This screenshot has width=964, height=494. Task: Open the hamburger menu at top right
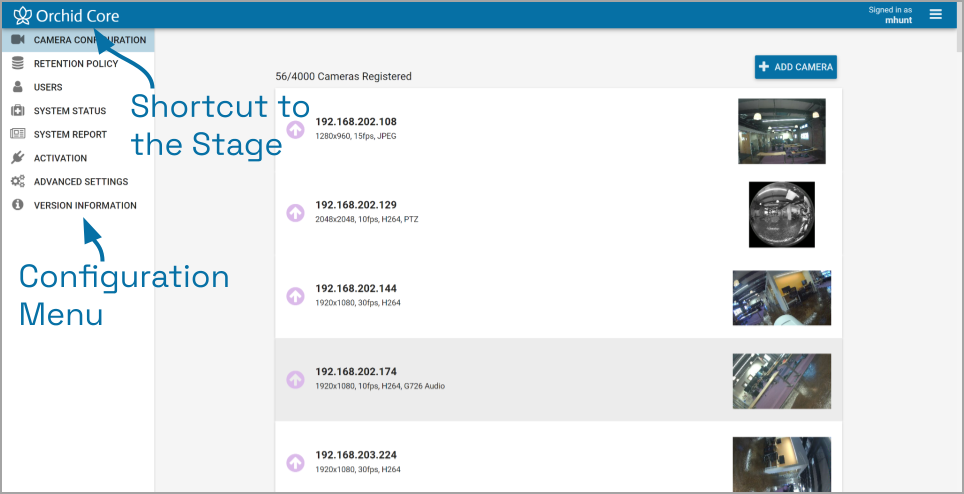coord(935,14)
